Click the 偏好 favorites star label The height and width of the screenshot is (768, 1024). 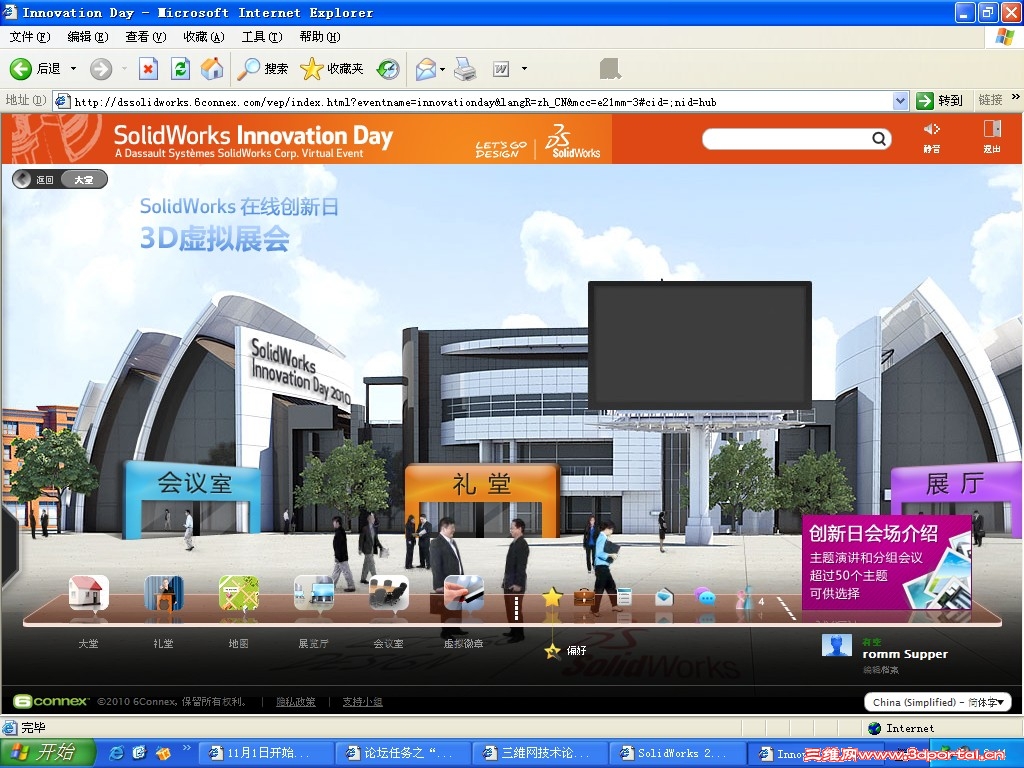(x=566, y=650)
